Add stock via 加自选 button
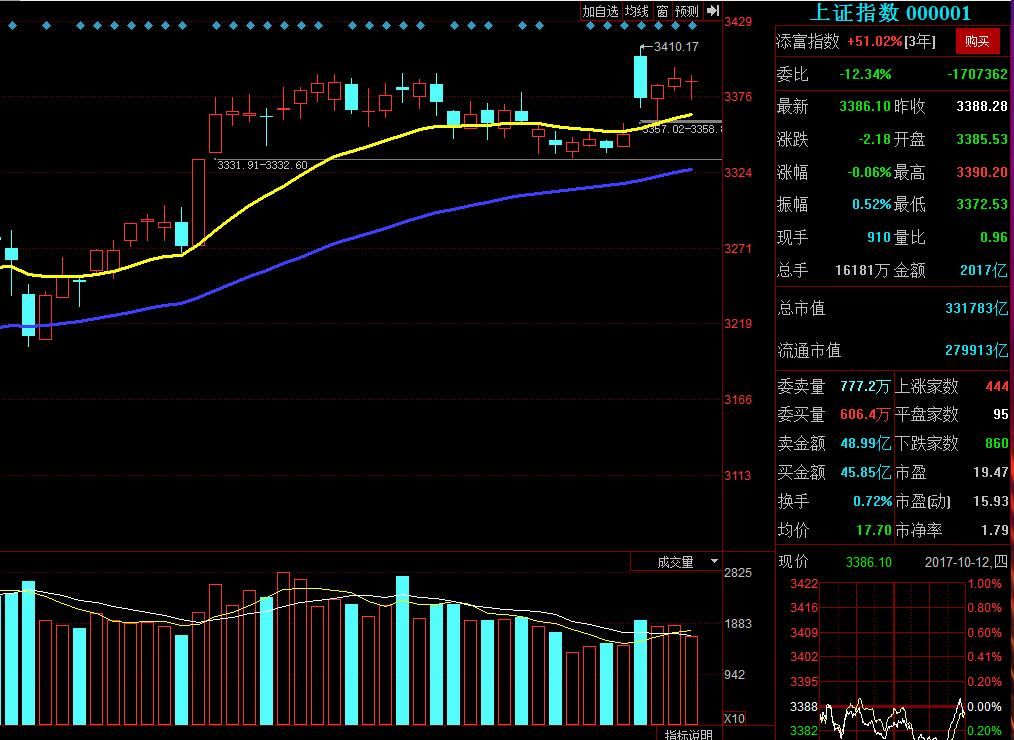Image resolution: width=1014 pixels, height=740 pixels. [x=600, y=11]
